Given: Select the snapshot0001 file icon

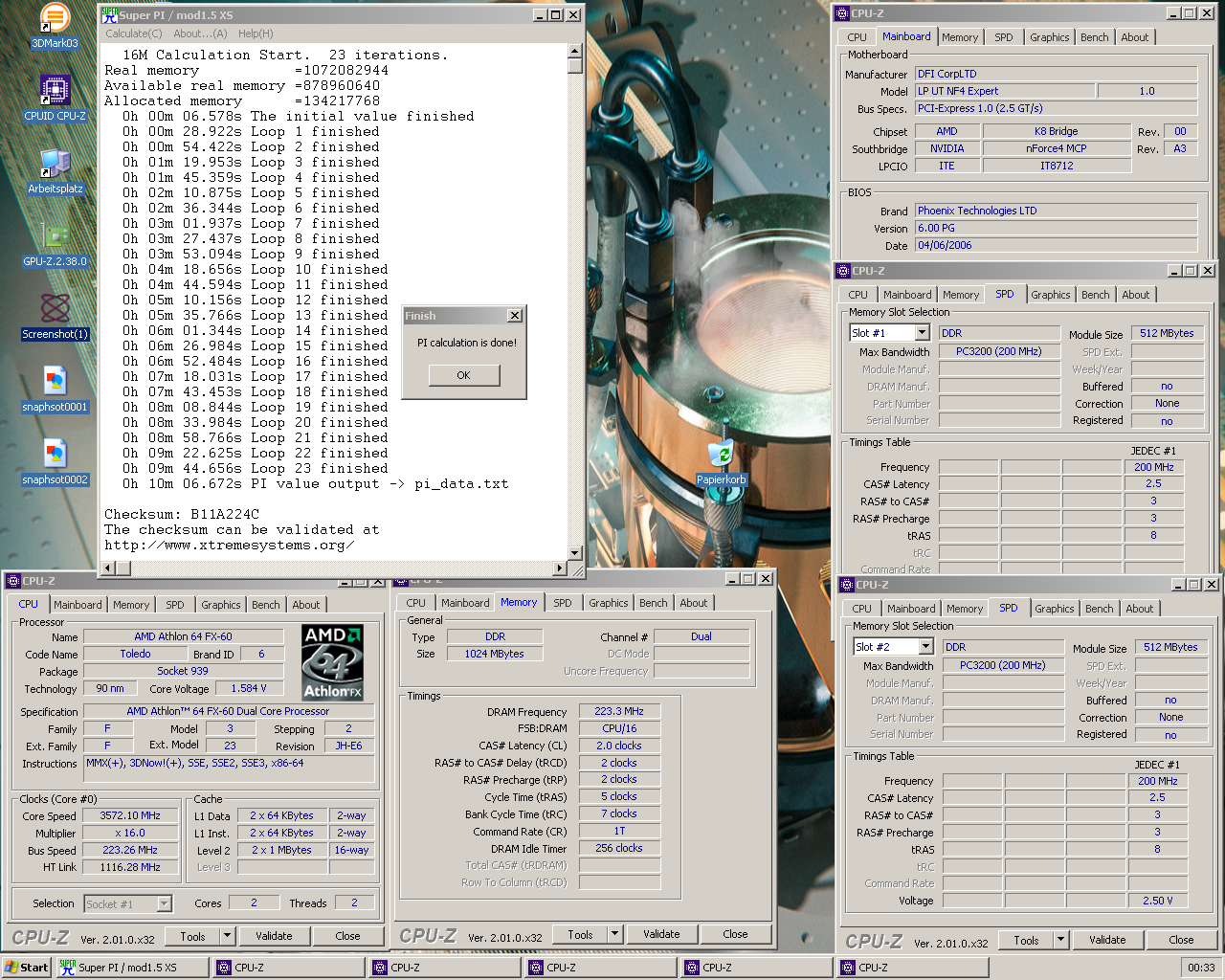Looking at the screenshot, I should [x=55, y=389].
